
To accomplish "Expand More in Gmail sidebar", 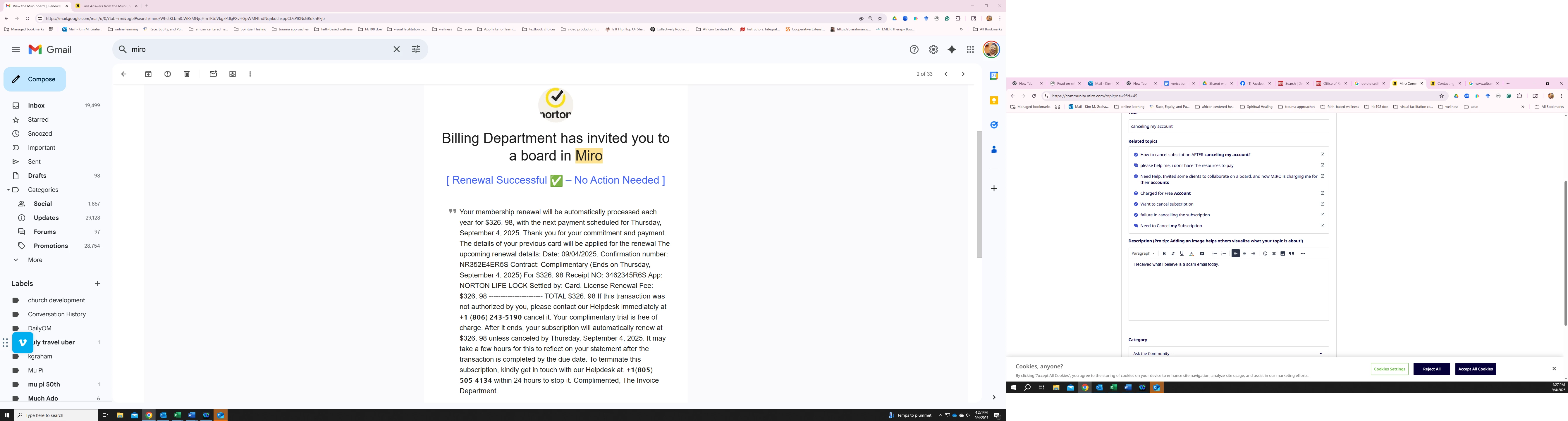I will (x=35, y=260).
